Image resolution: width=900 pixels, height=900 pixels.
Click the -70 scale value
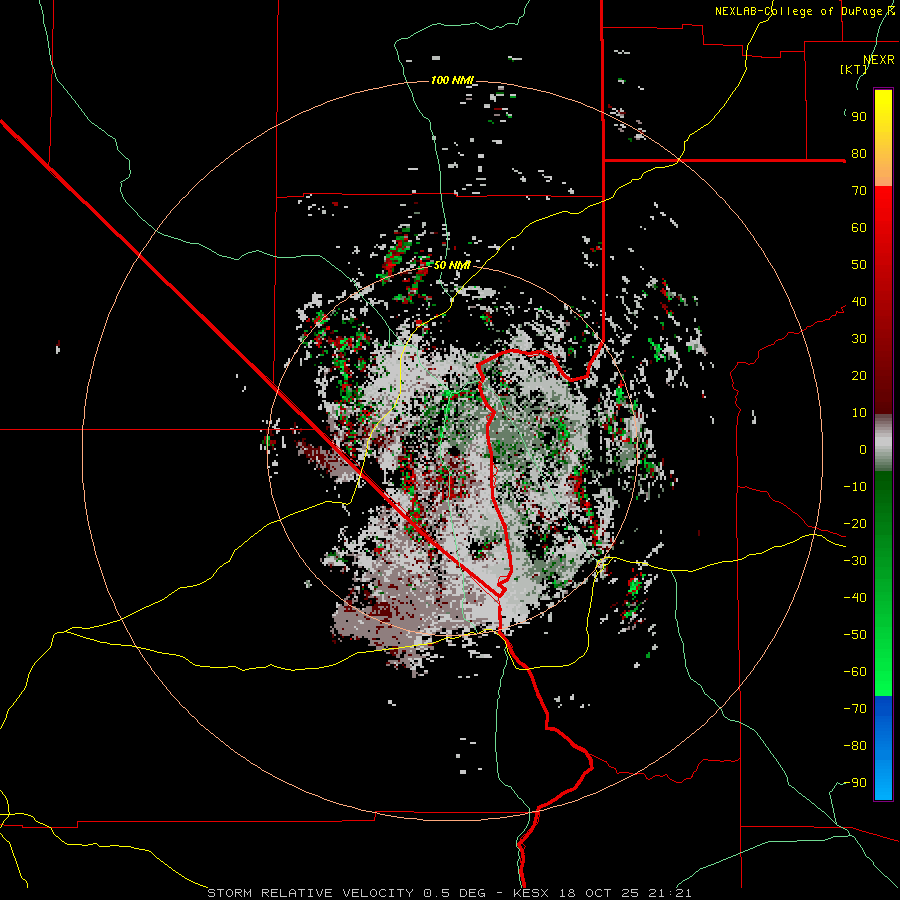click(x=855, y=709)
